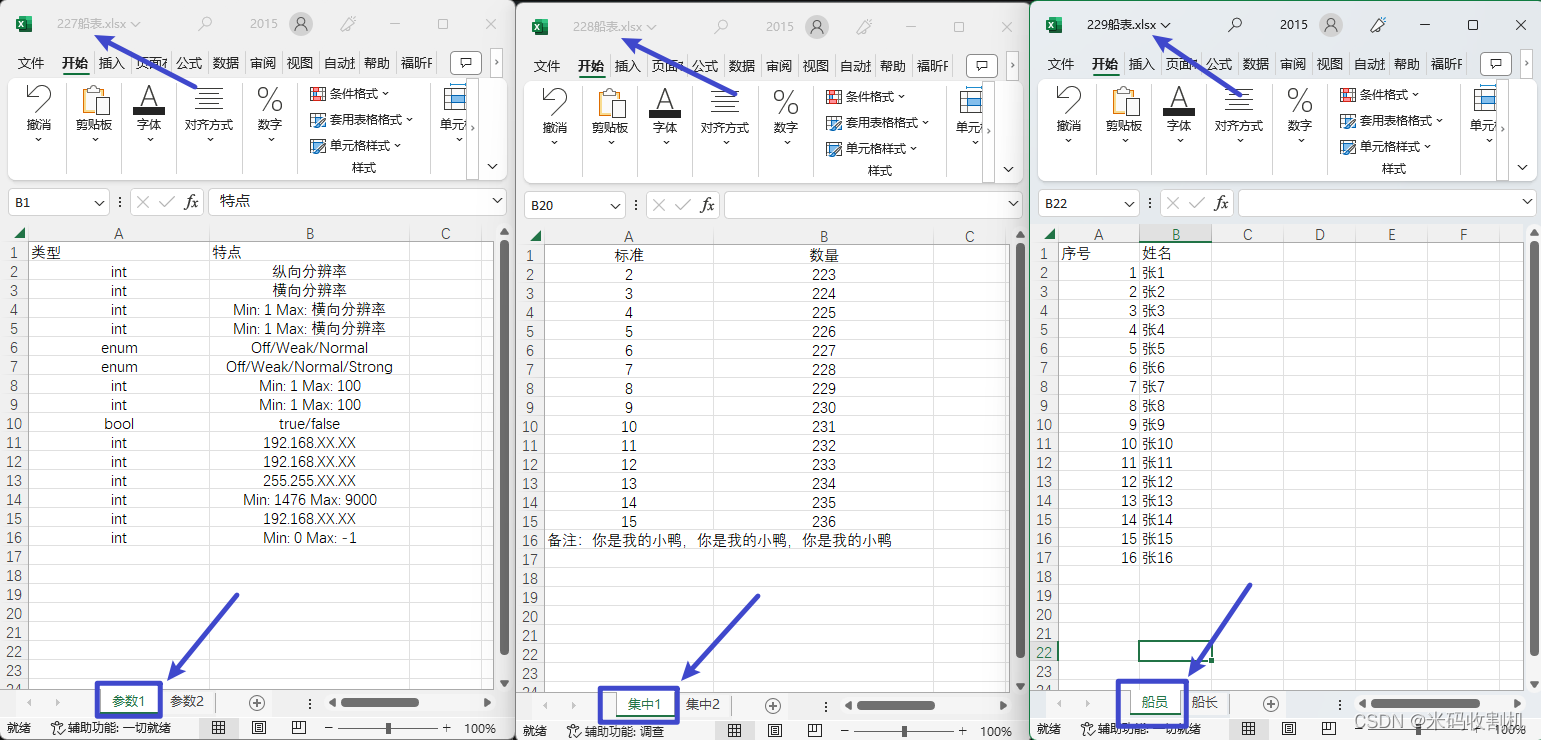The height and width of the screenshot is (740, 1541).
Task: Switch to page layout view in 227船表
Action: point(258,729)
